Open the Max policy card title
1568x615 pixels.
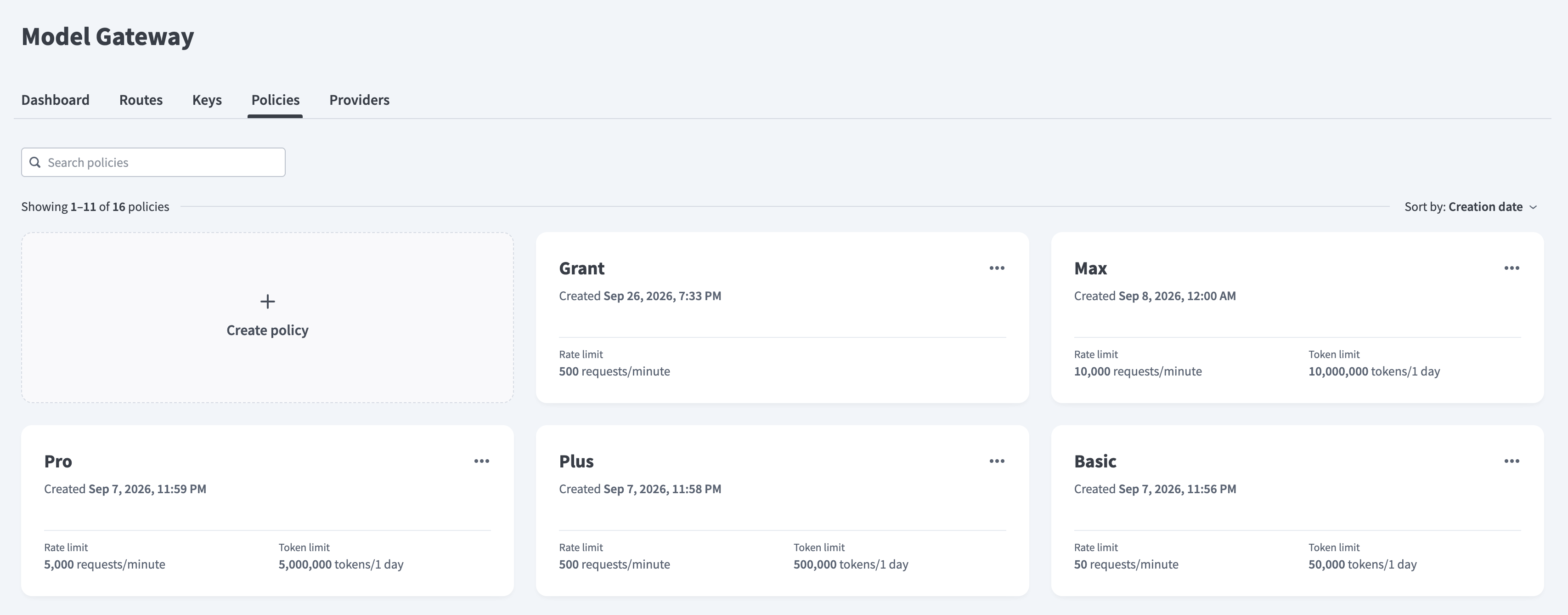coord(1090,268)
